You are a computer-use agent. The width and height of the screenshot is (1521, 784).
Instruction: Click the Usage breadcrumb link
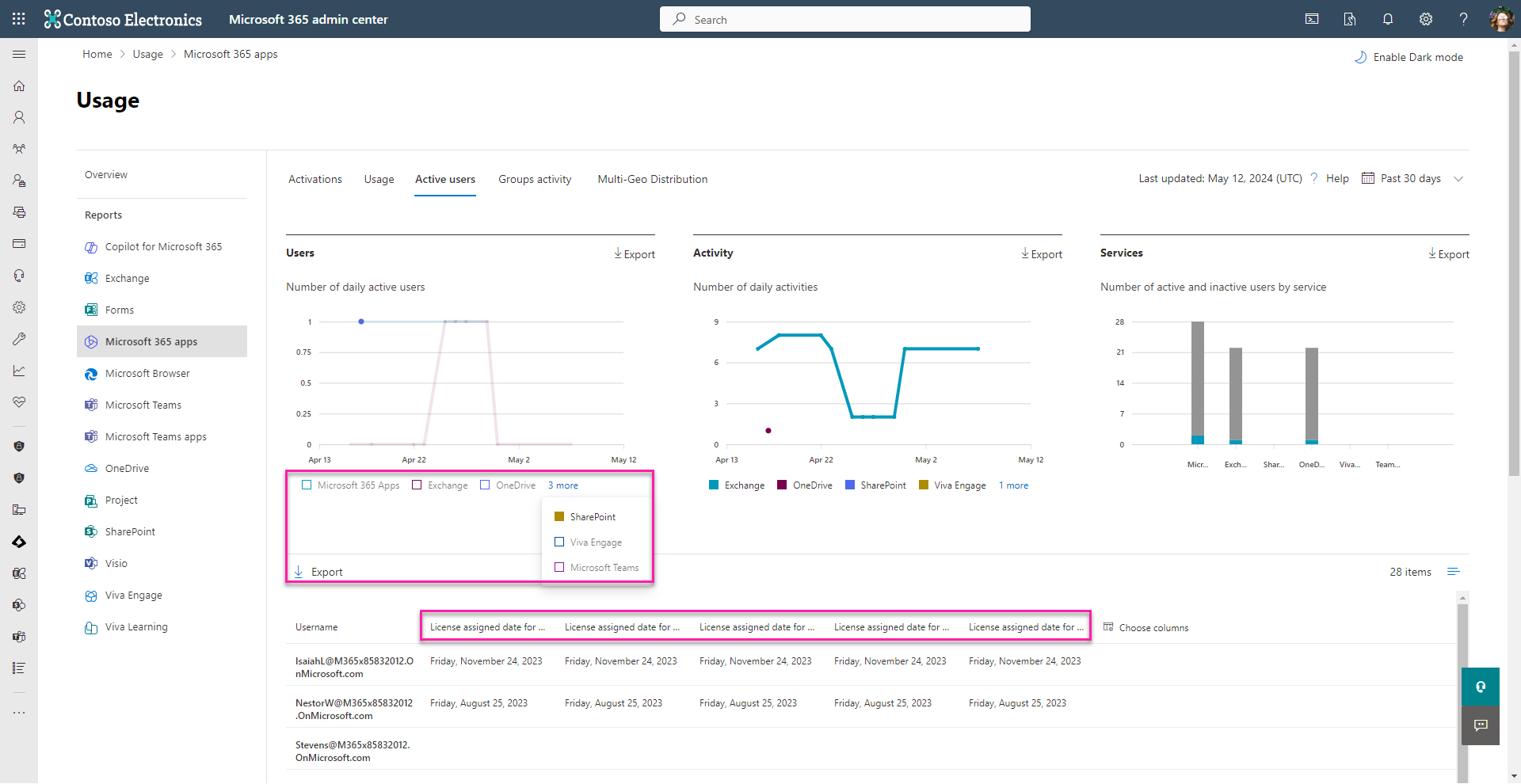(x=148, y=55)
